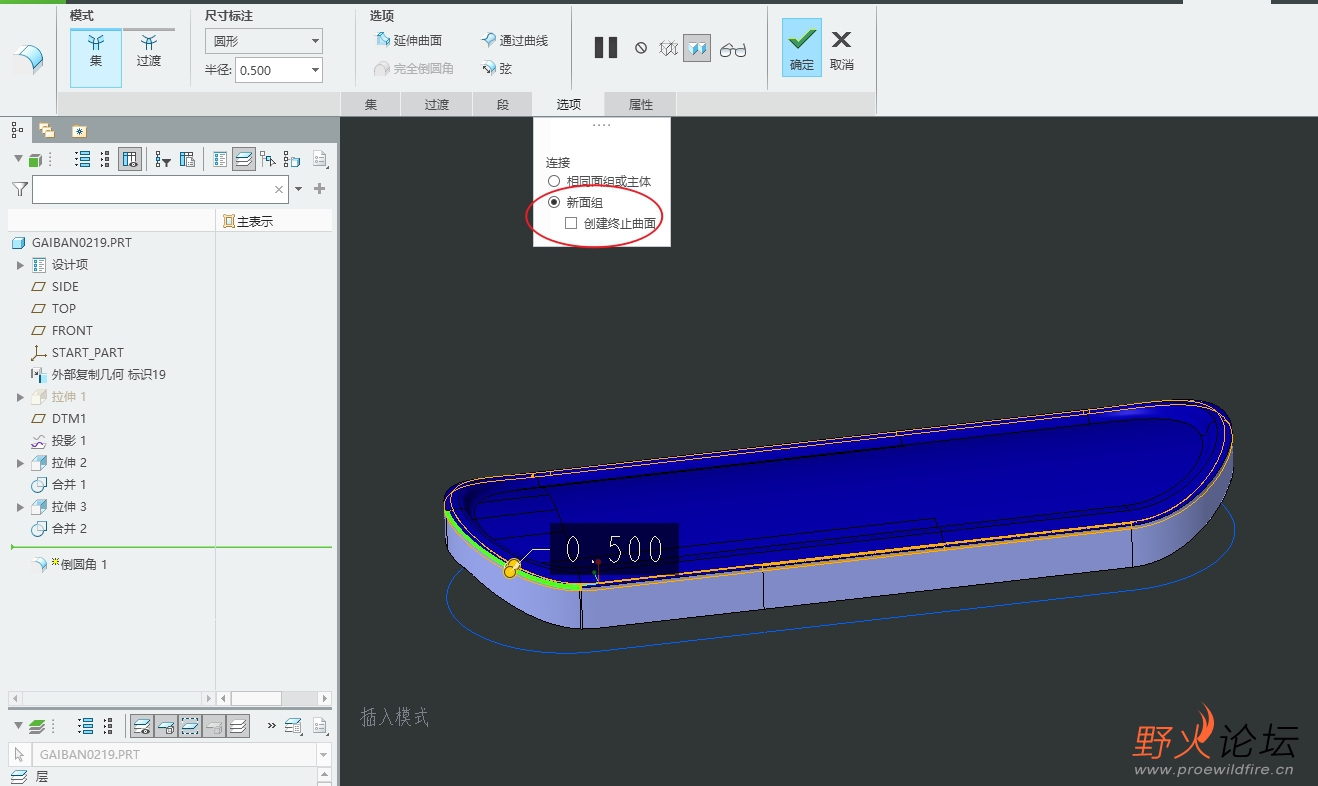Screen dimensions: 1318x786
Task: Open the 属性 panel tab
Action: point(641,104)
